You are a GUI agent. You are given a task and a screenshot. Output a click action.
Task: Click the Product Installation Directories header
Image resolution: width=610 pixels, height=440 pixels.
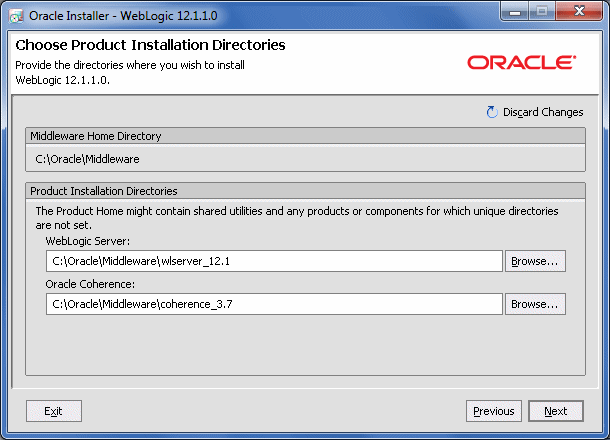tap(305, 191)
